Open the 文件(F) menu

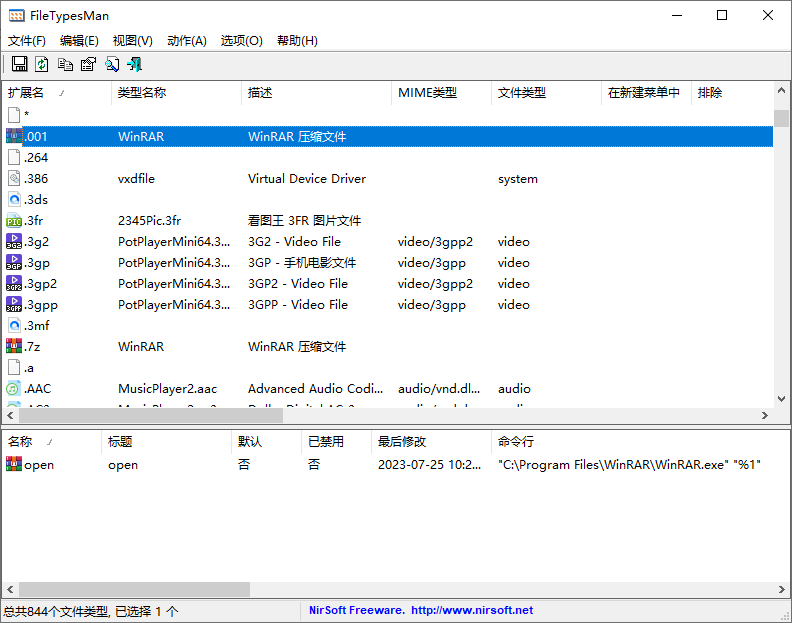tap(27, 41)
